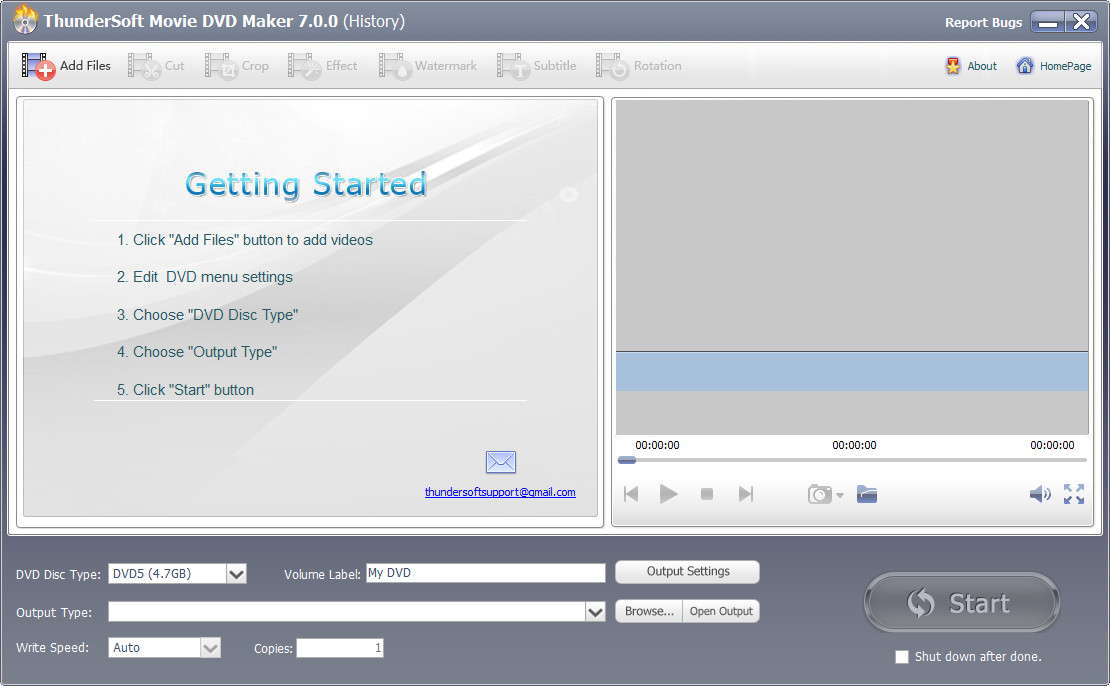Click the email envelope icon

500,462
